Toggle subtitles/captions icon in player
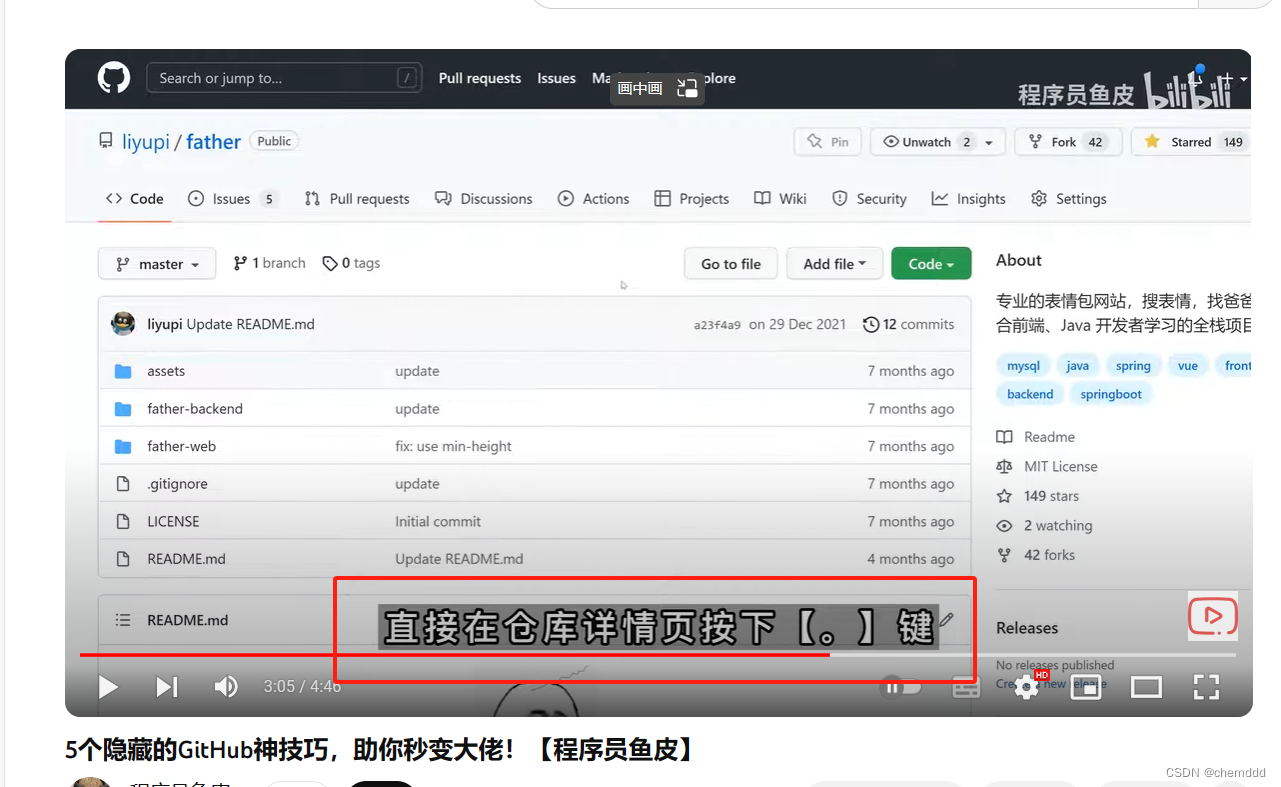The height and width of the screenshot is (787, 1281). click(965, 687)
